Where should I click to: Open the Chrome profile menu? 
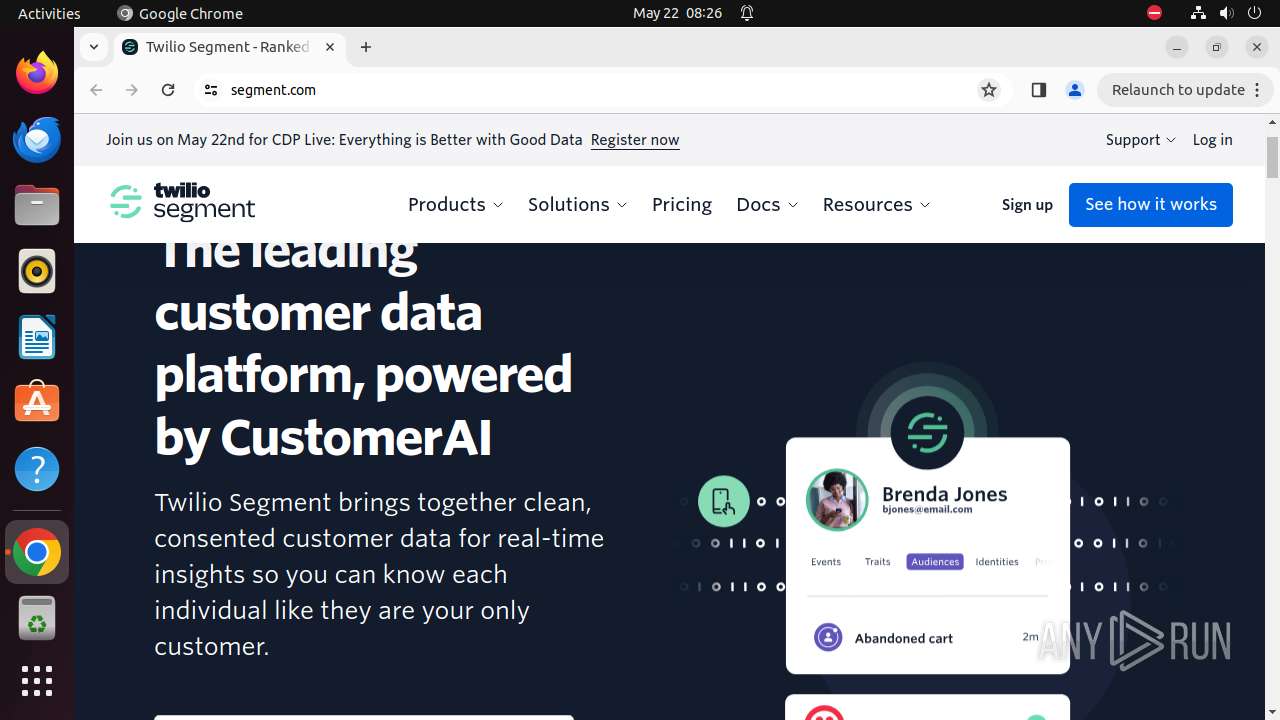click(x=1075, y=90)
